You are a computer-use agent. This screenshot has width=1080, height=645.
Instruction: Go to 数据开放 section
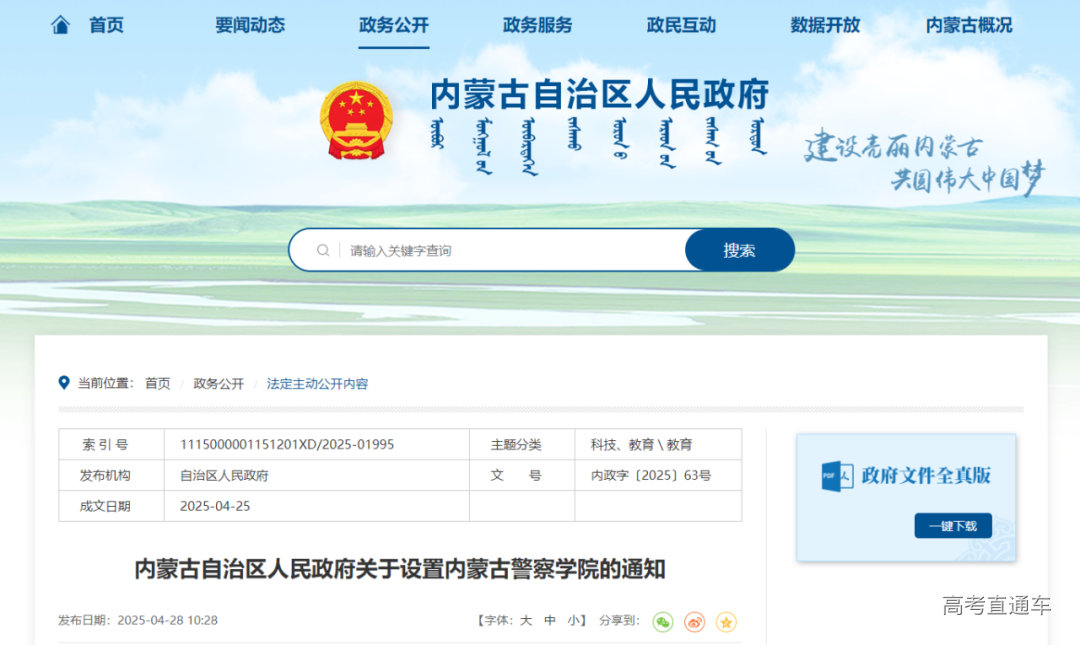[825, 25]
